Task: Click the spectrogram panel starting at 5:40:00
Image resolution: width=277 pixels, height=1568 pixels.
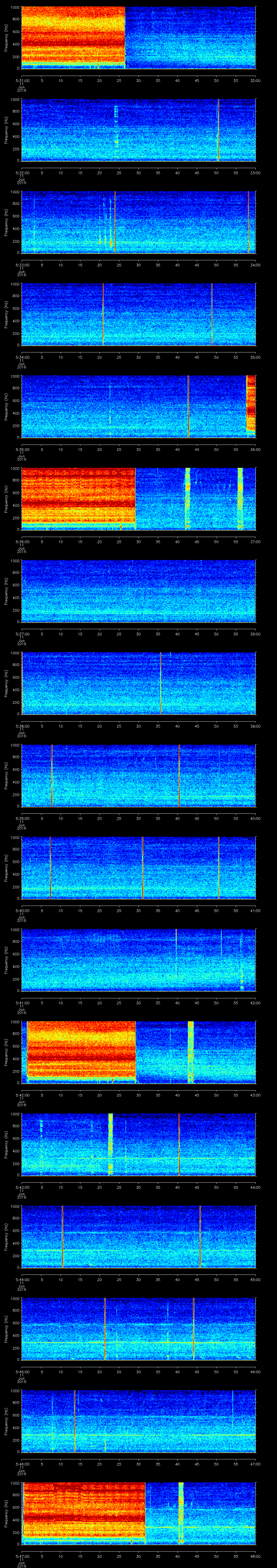Action: point(138,868)
